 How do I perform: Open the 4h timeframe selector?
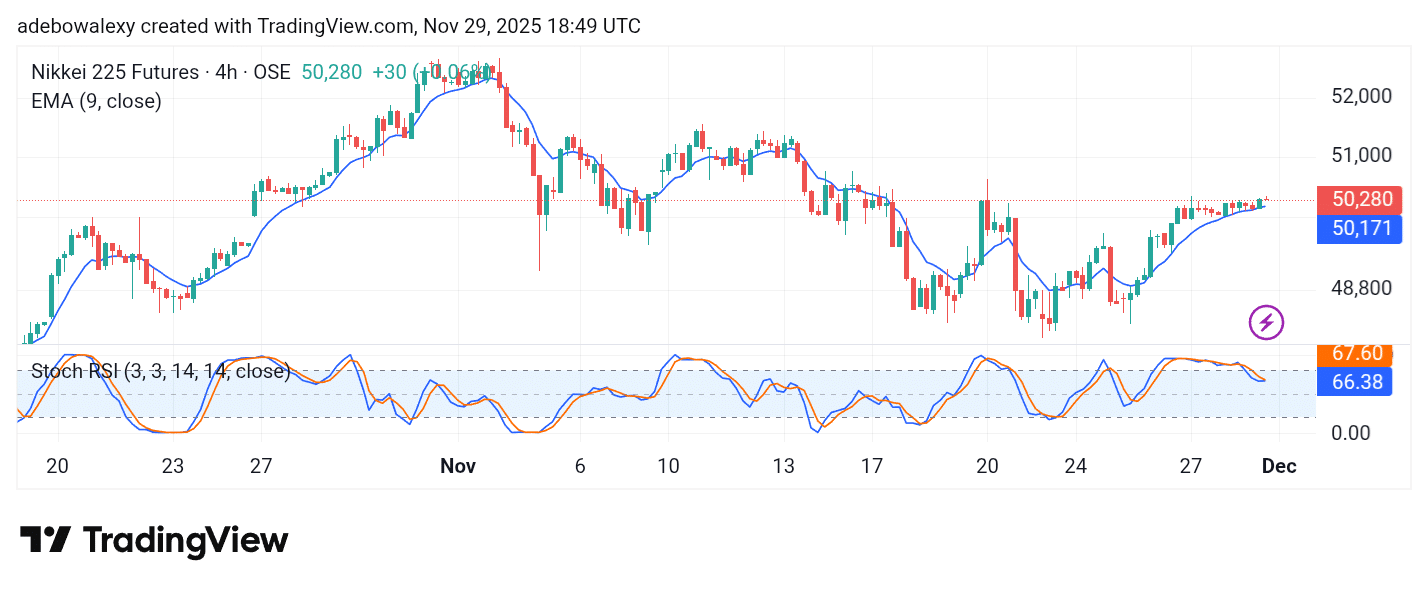[x=227, y=72]
